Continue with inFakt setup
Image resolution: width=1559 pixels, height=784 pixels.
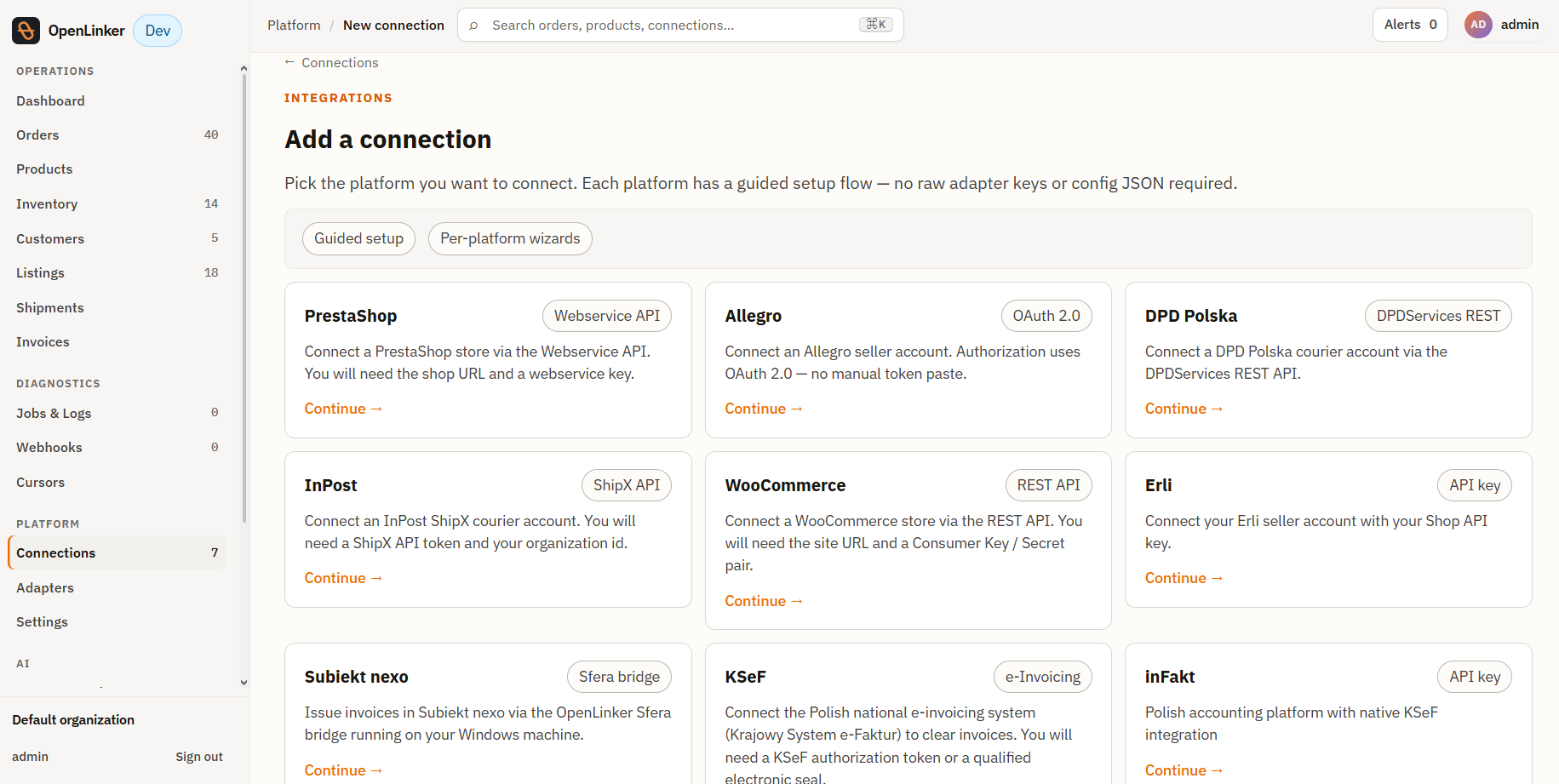pyautogui.click(x=1184, y=770)
